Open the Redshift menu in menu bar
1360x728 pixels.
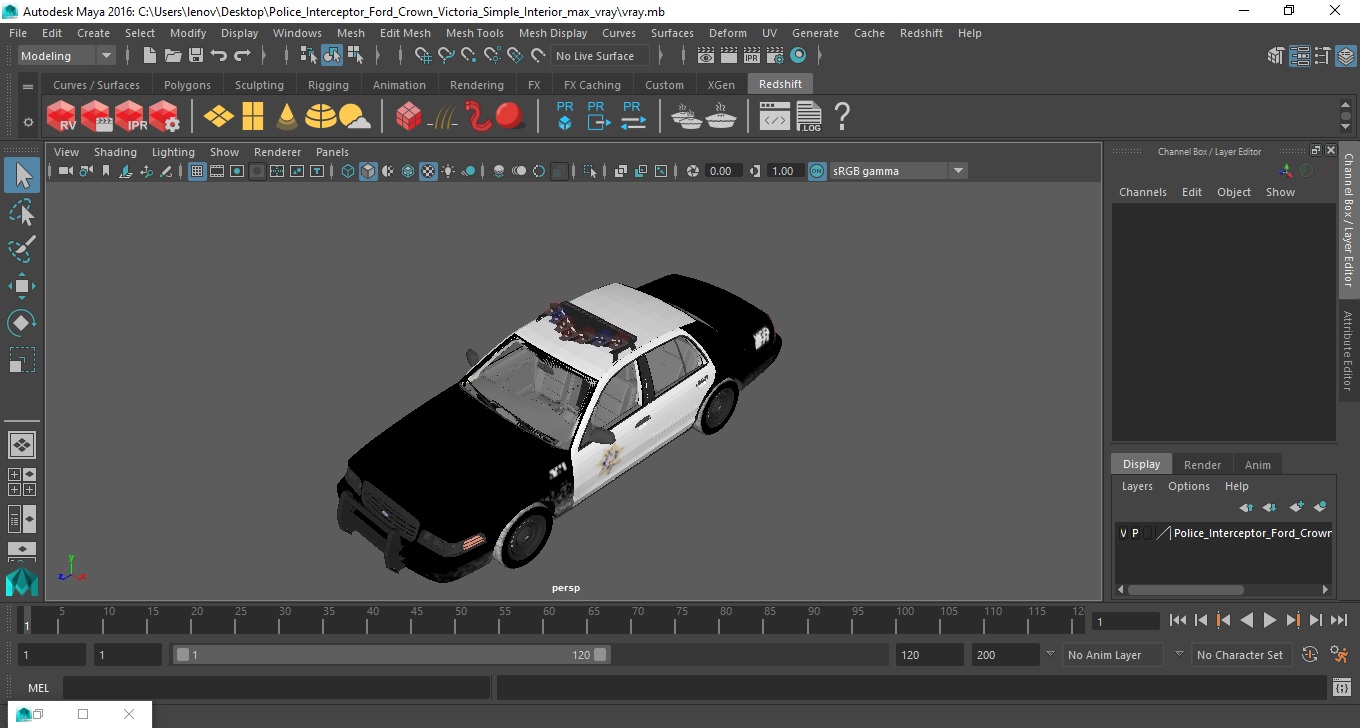click(921, 33)
